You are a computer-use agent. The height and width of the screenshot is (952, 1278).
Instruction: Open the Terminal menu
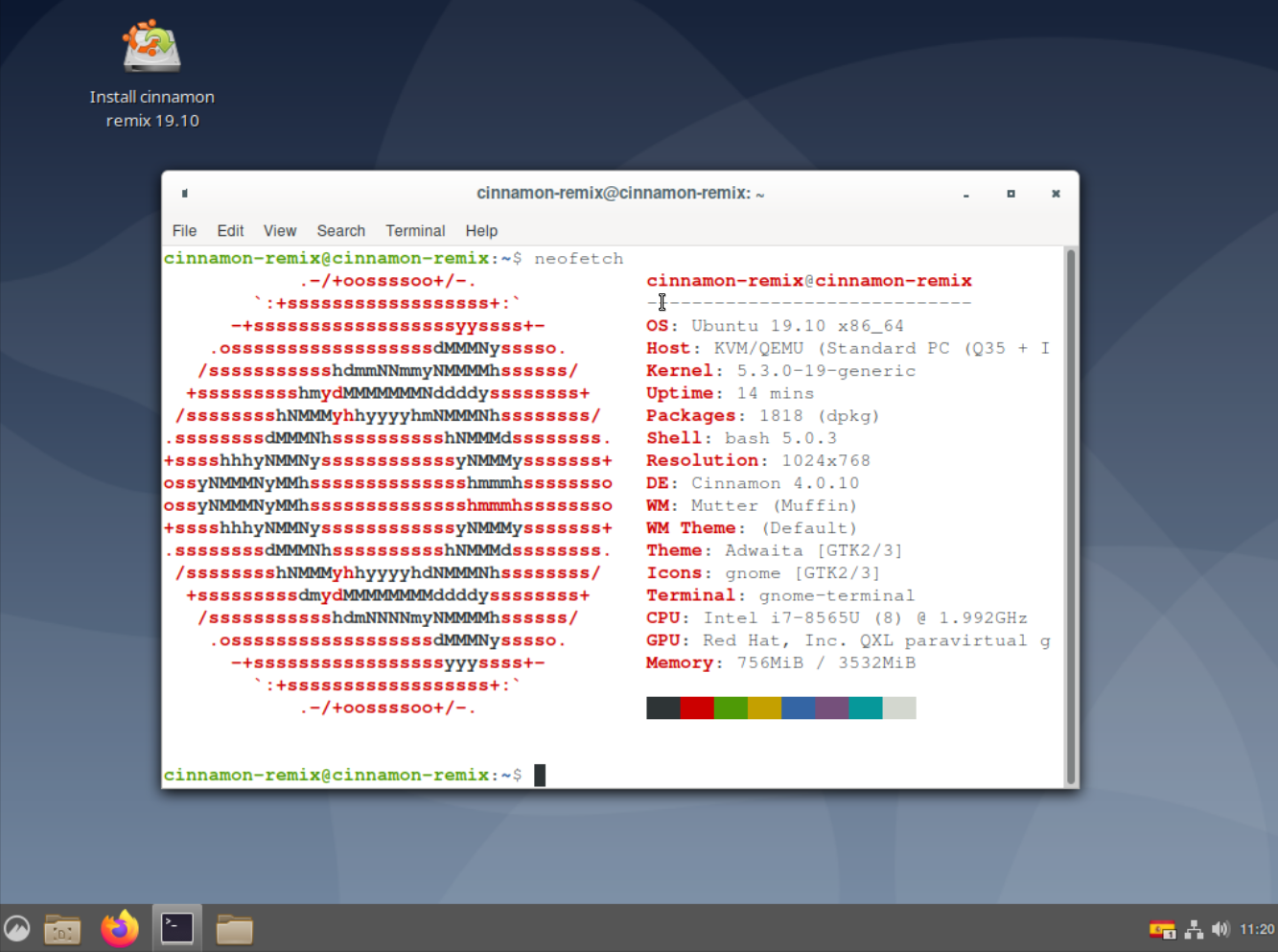(x=415, y=231)
